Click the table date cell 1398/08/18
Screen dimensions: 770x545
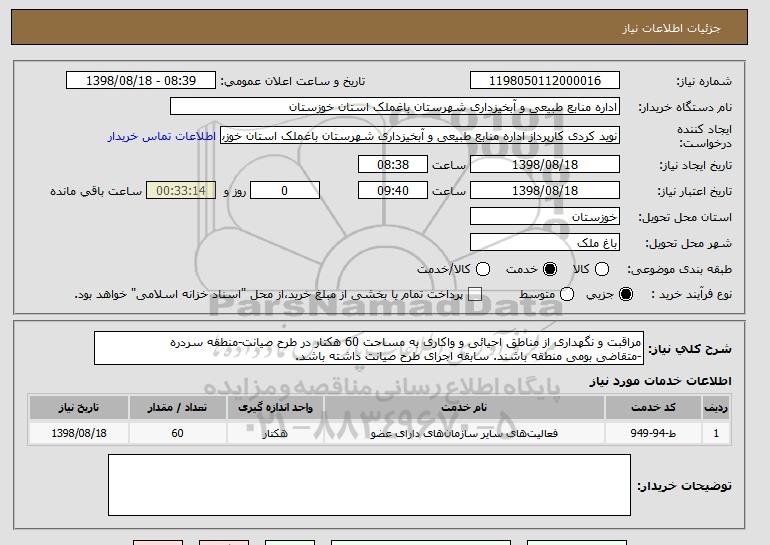[x=79, y=433]
